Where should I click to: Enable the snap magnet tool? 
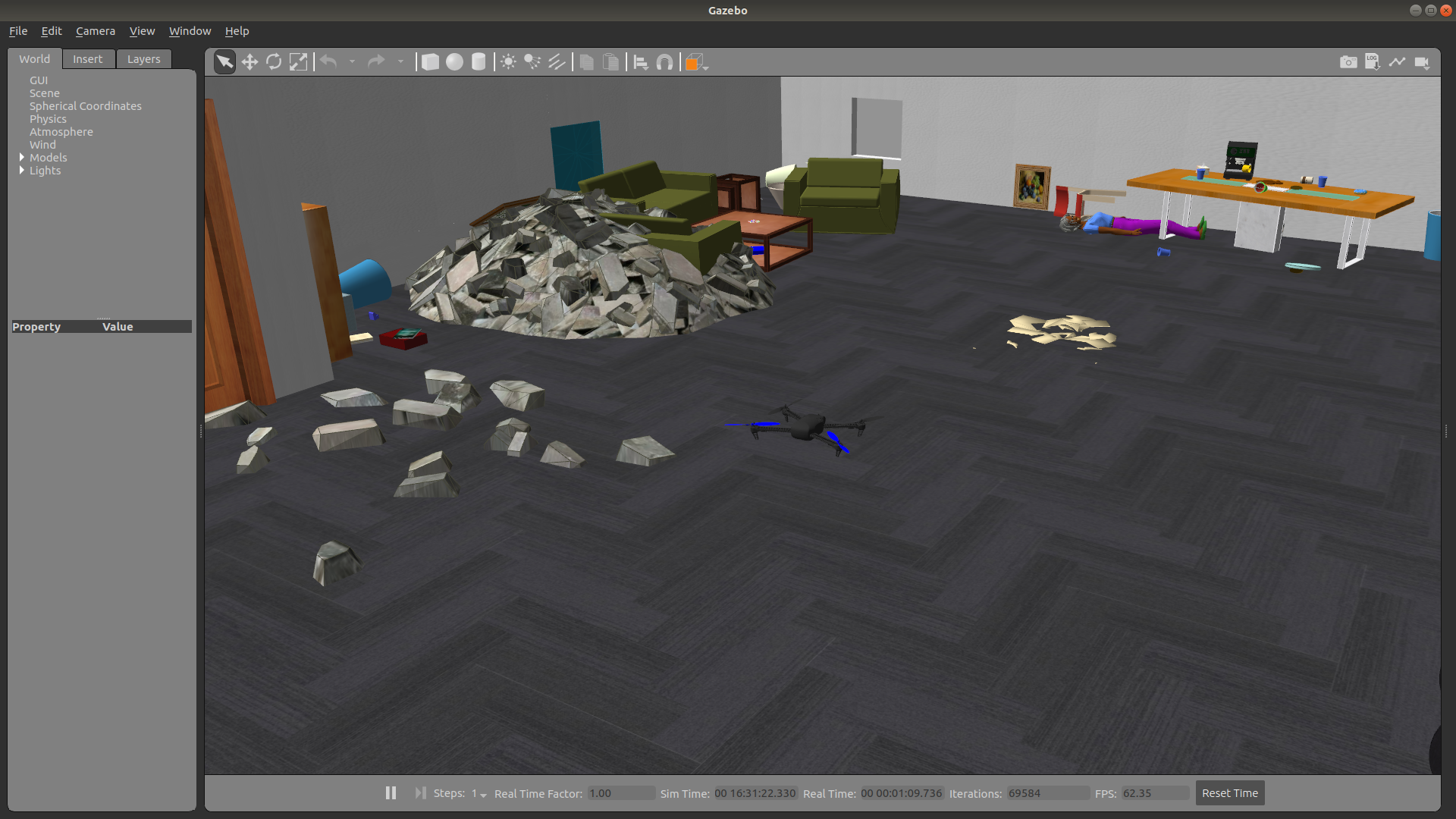pos(664,62)
